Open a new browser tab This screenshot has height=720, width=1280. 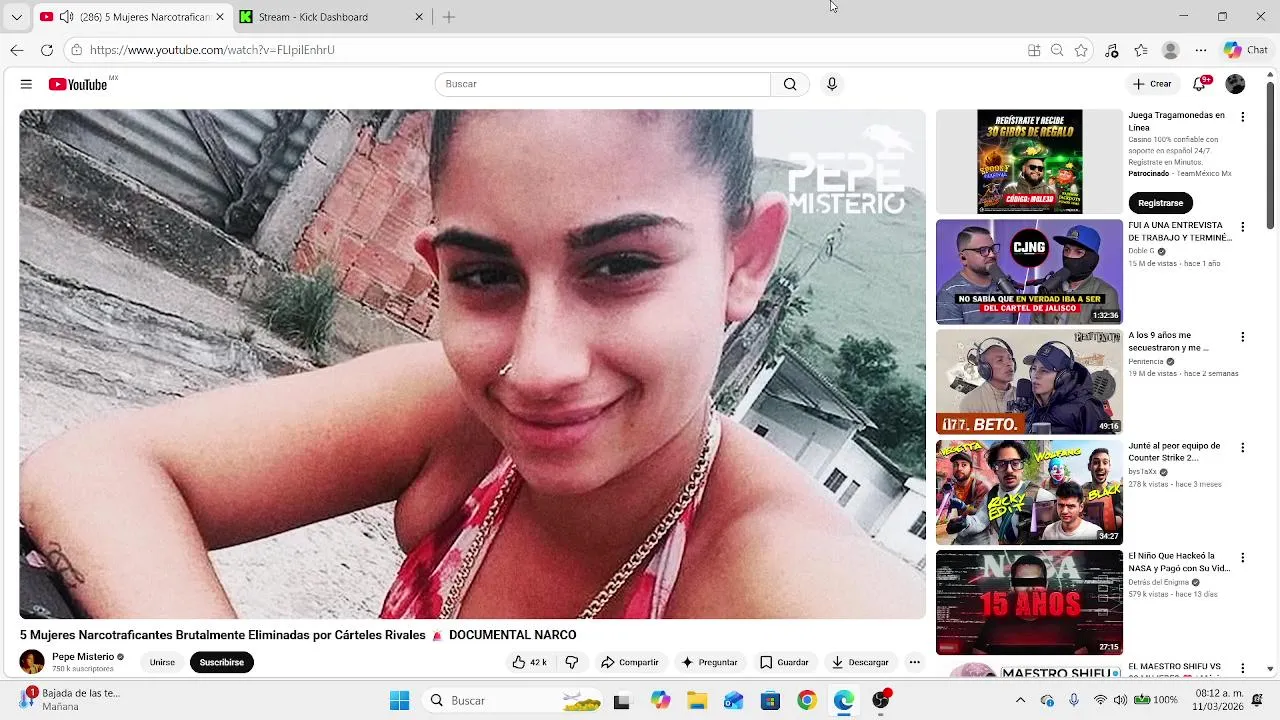[449, 17]
